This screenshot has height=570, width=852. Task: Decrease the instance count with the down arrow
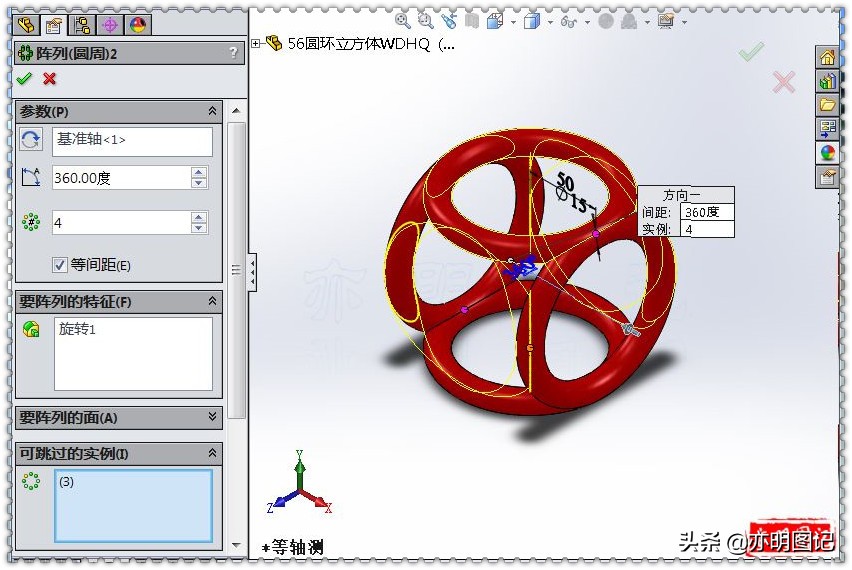tap(199, 228)
